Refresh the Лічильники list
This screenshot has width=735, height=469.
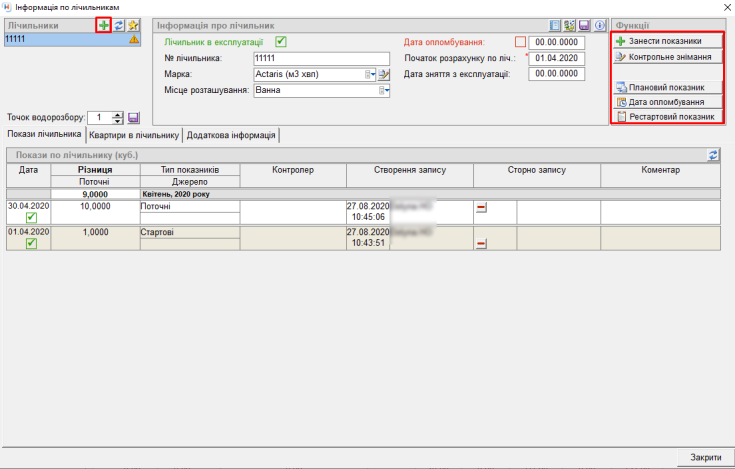[118, 24]
